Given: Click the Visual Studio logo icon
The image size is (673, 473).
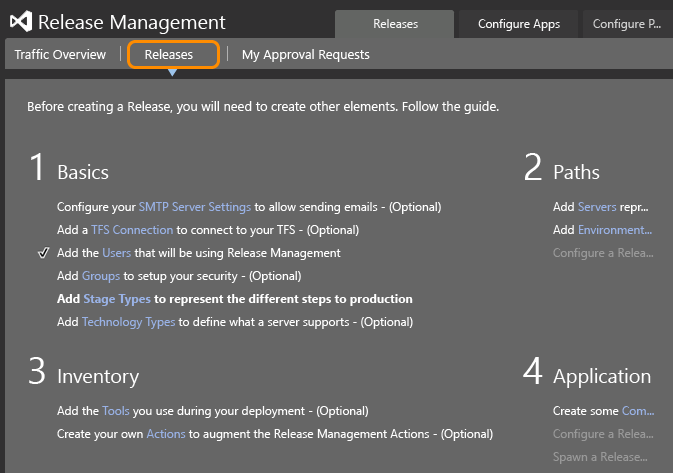Looking at the screenshot, I should pyautogui.click(x=21, y=21).
